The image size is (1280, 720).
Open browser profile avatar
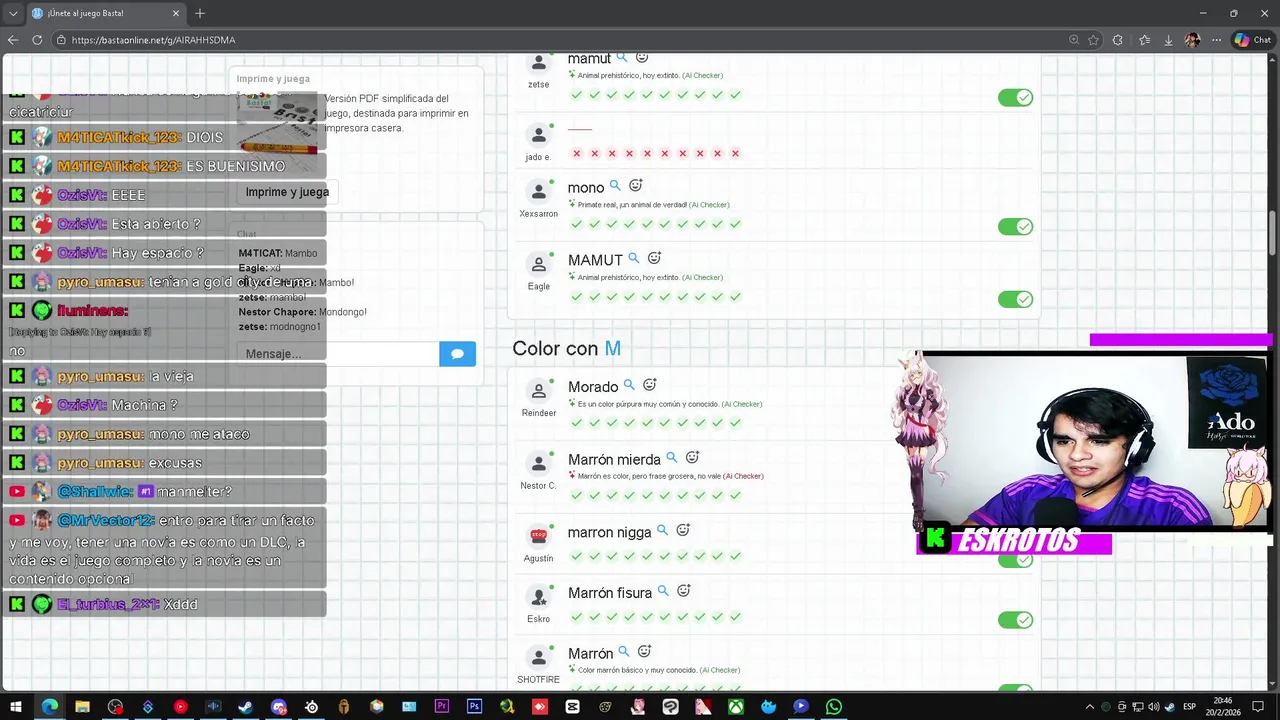[1192, 40]
